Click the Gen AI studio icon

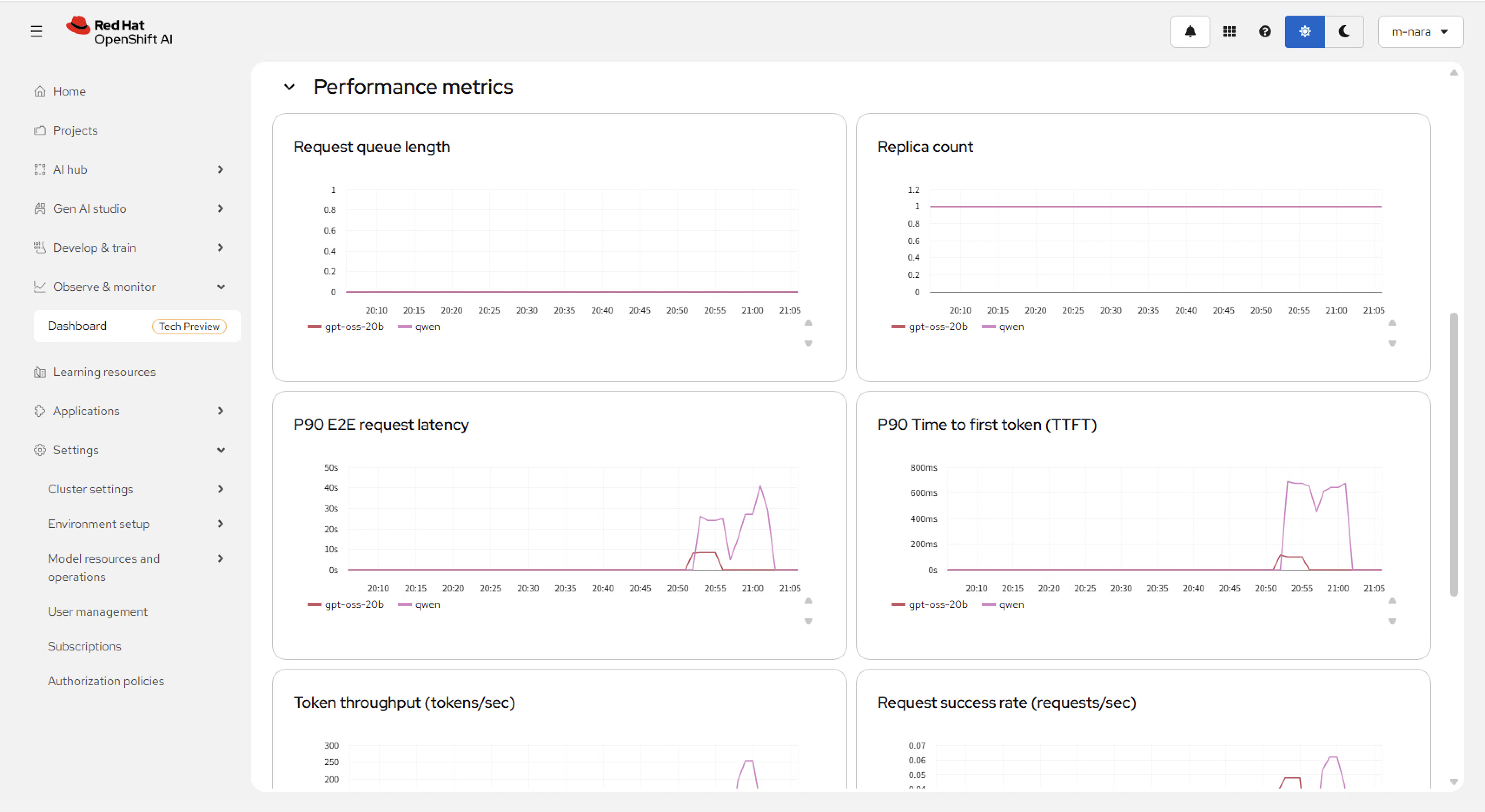coord(40,208)
